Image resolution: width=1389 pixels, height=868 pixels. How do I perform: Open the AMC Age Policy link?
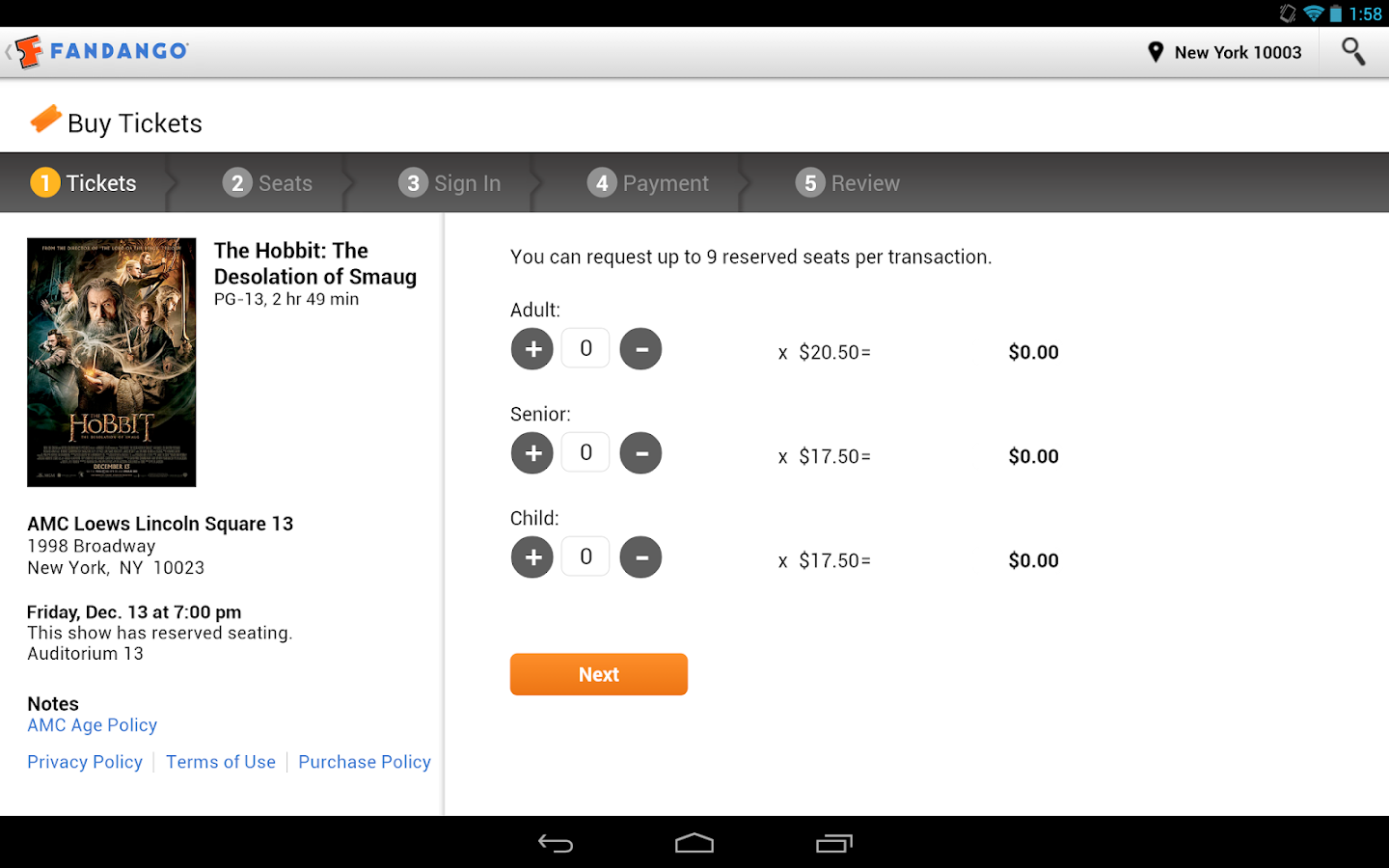click(x=93, y=725)
